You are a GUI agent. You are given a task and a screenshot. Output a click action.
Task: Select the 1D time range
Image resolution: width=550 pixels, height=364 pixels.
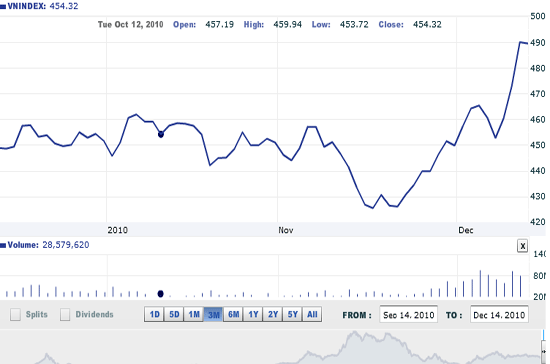[154, 314]
